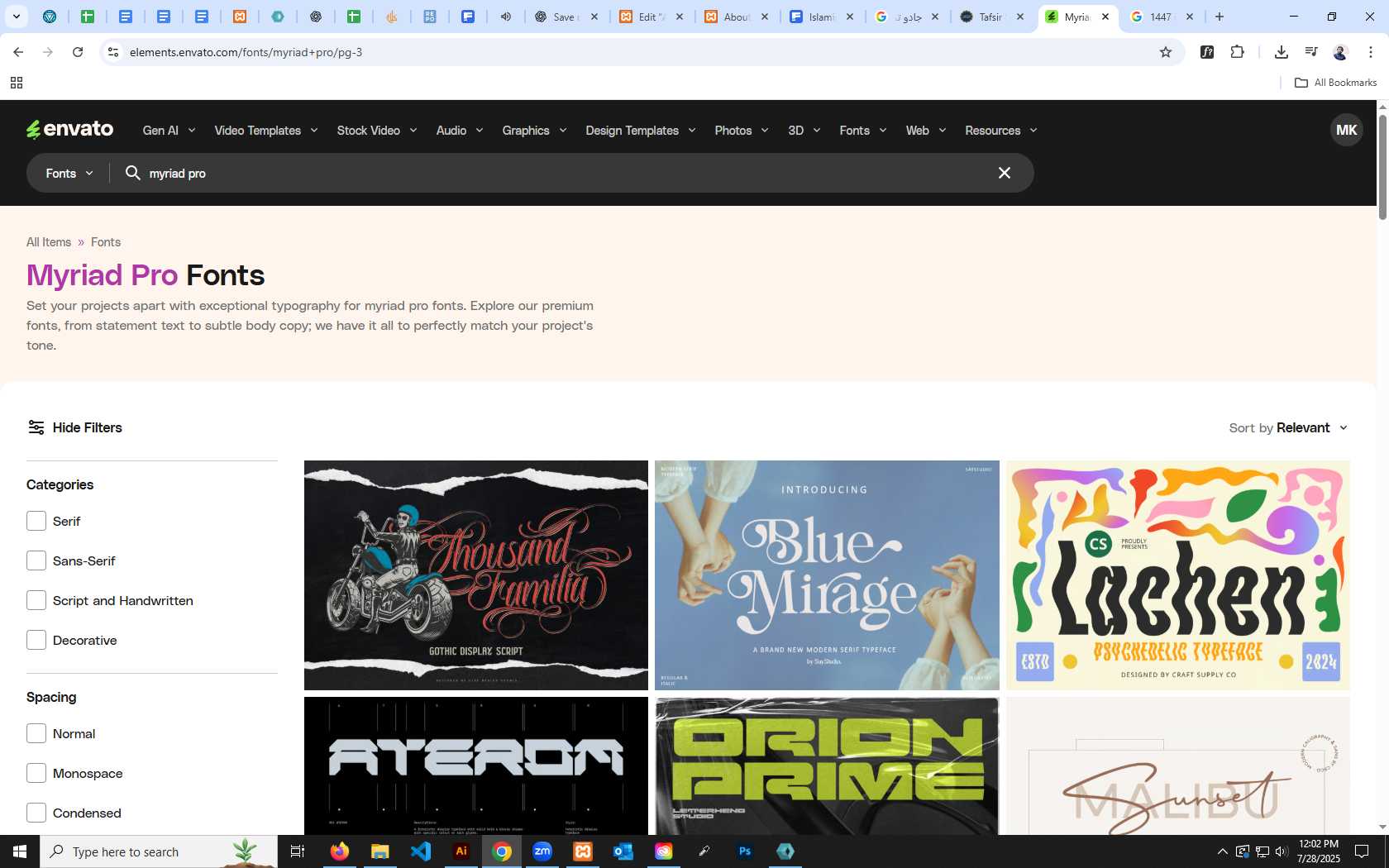The height and width of the screenshot is (868, 1389).
Task: Click the myriad pro search input field
Action: 562,173
